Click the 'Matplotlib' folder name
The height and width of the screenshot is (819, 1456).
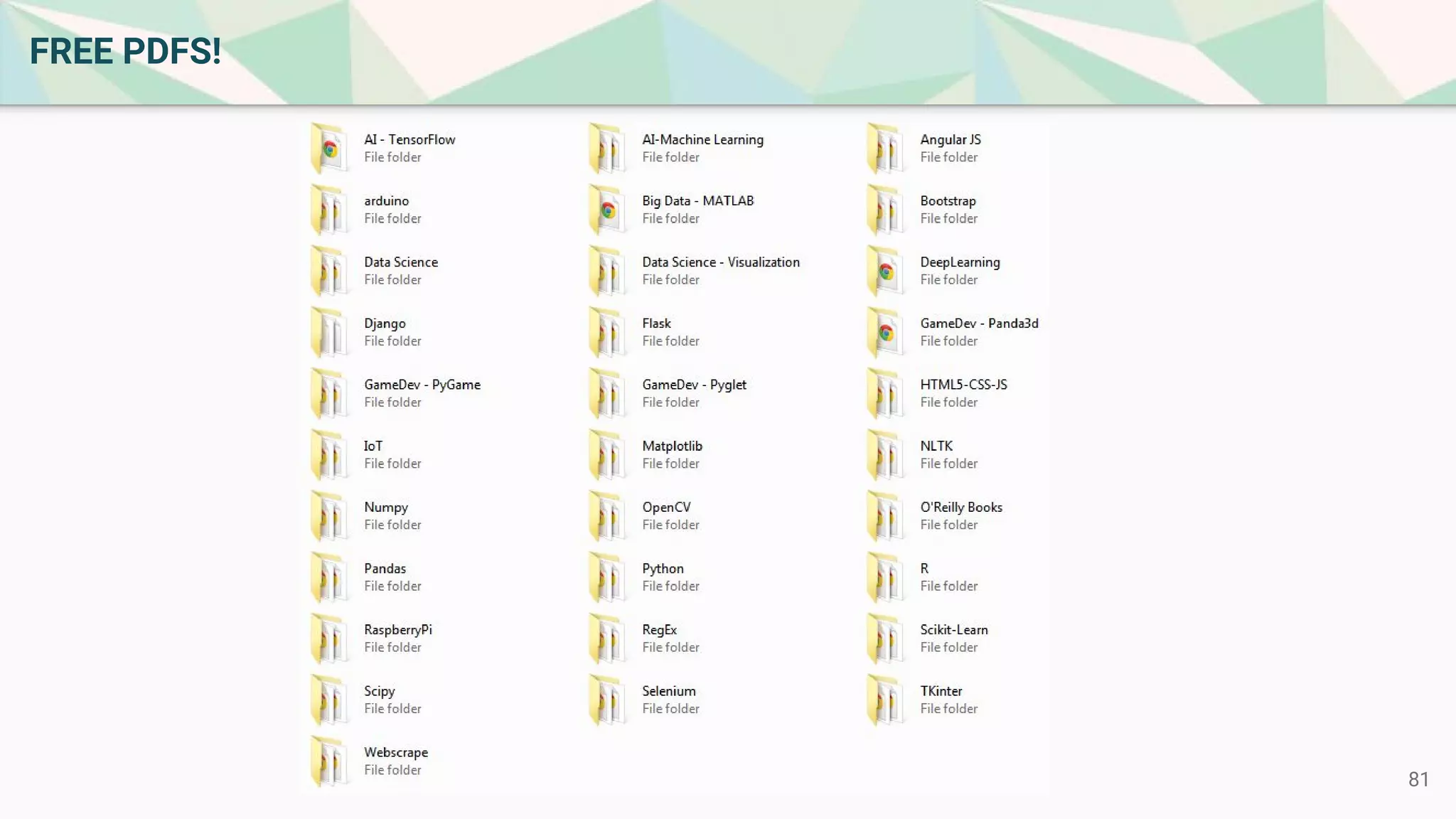pyautogui.click(x=672, y=446)
